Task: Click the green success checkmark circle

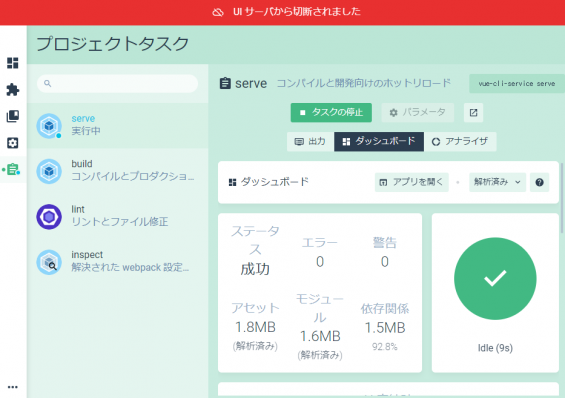Action: [x=495, y=278]
